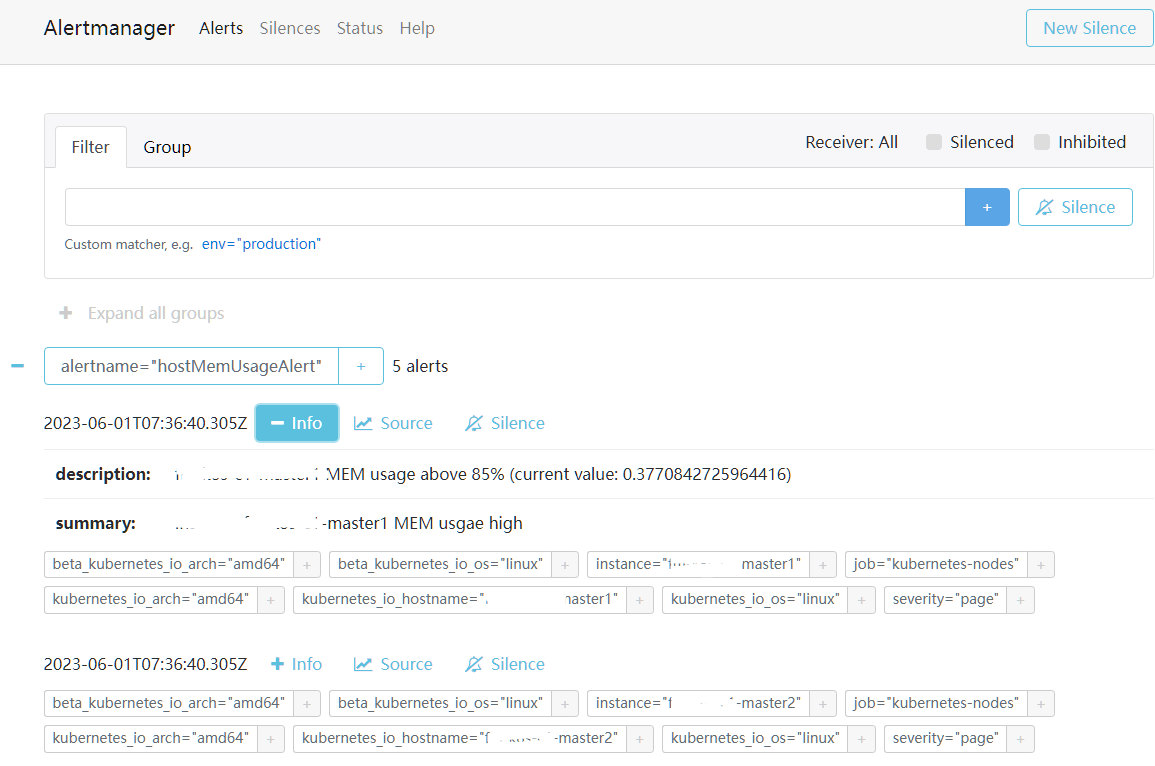Open the Status page in navbar

pyautogui.click(x=360, y=28)
